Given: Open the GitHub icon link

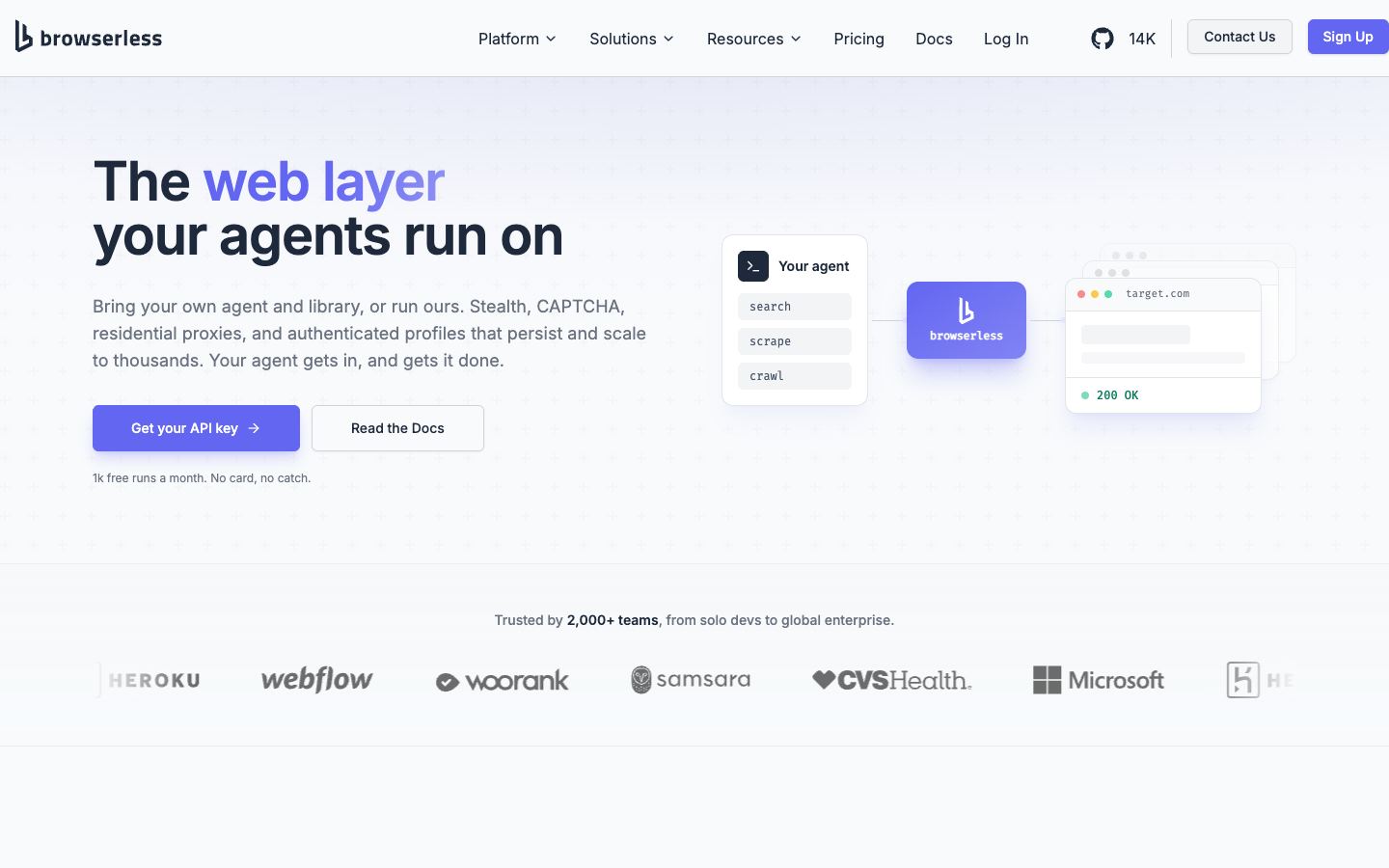Looking at the screenshot, I should coord(1103,39).
